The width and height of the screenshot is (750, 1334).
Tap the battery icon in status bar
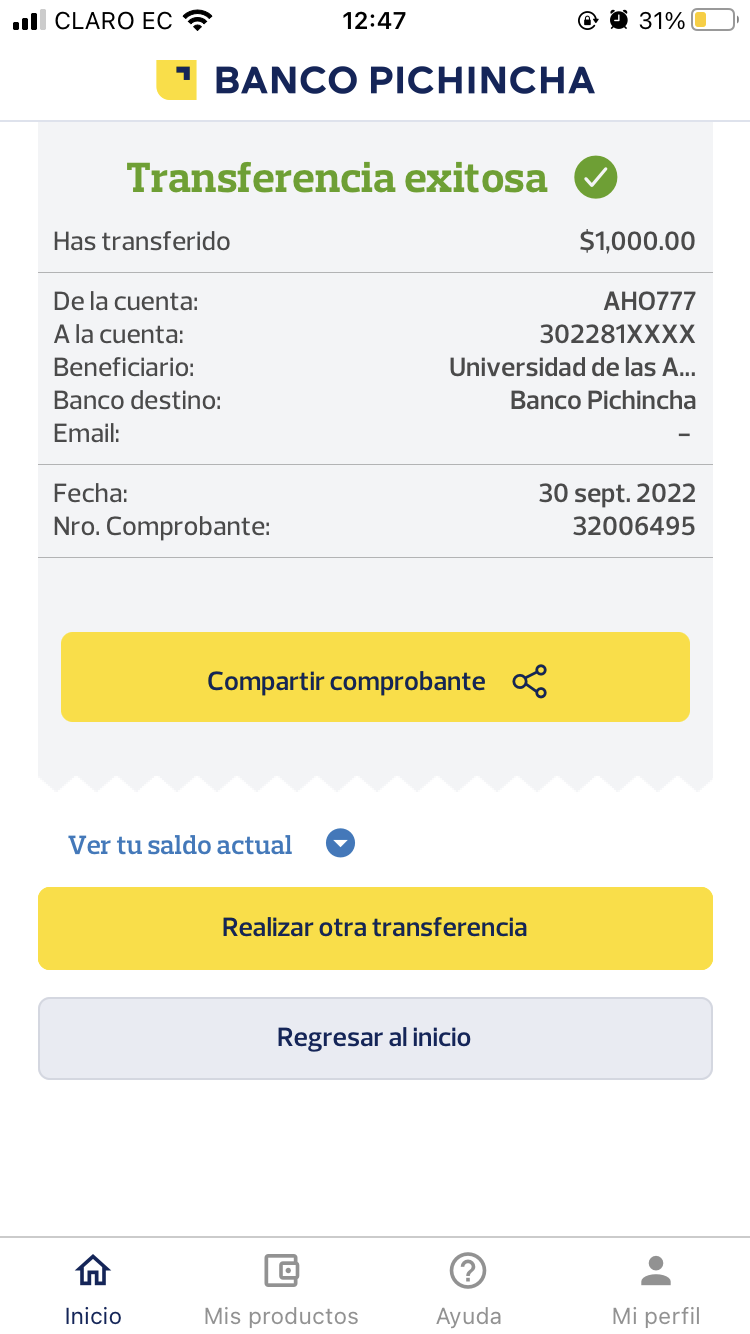(713, 20)
